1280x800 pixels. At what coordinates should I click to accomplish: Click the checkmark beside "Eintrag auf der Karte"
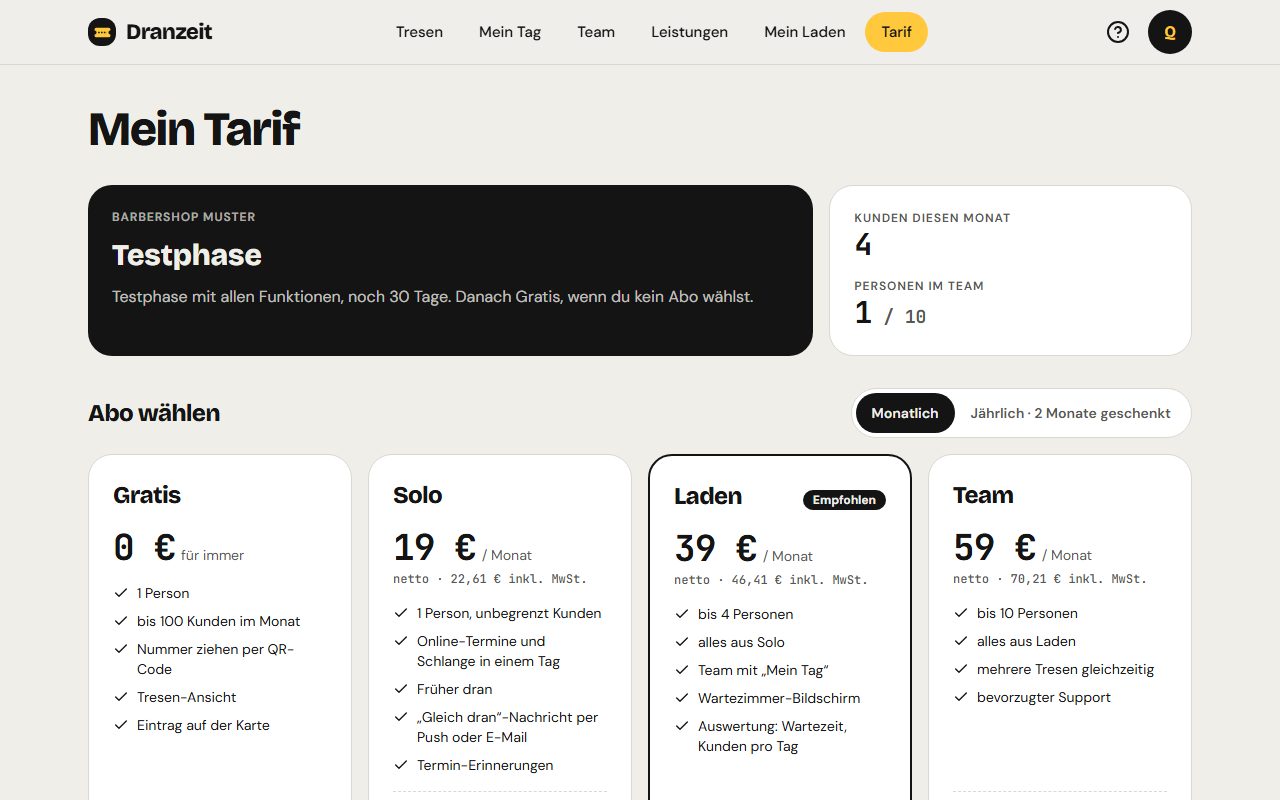(121, 725)
